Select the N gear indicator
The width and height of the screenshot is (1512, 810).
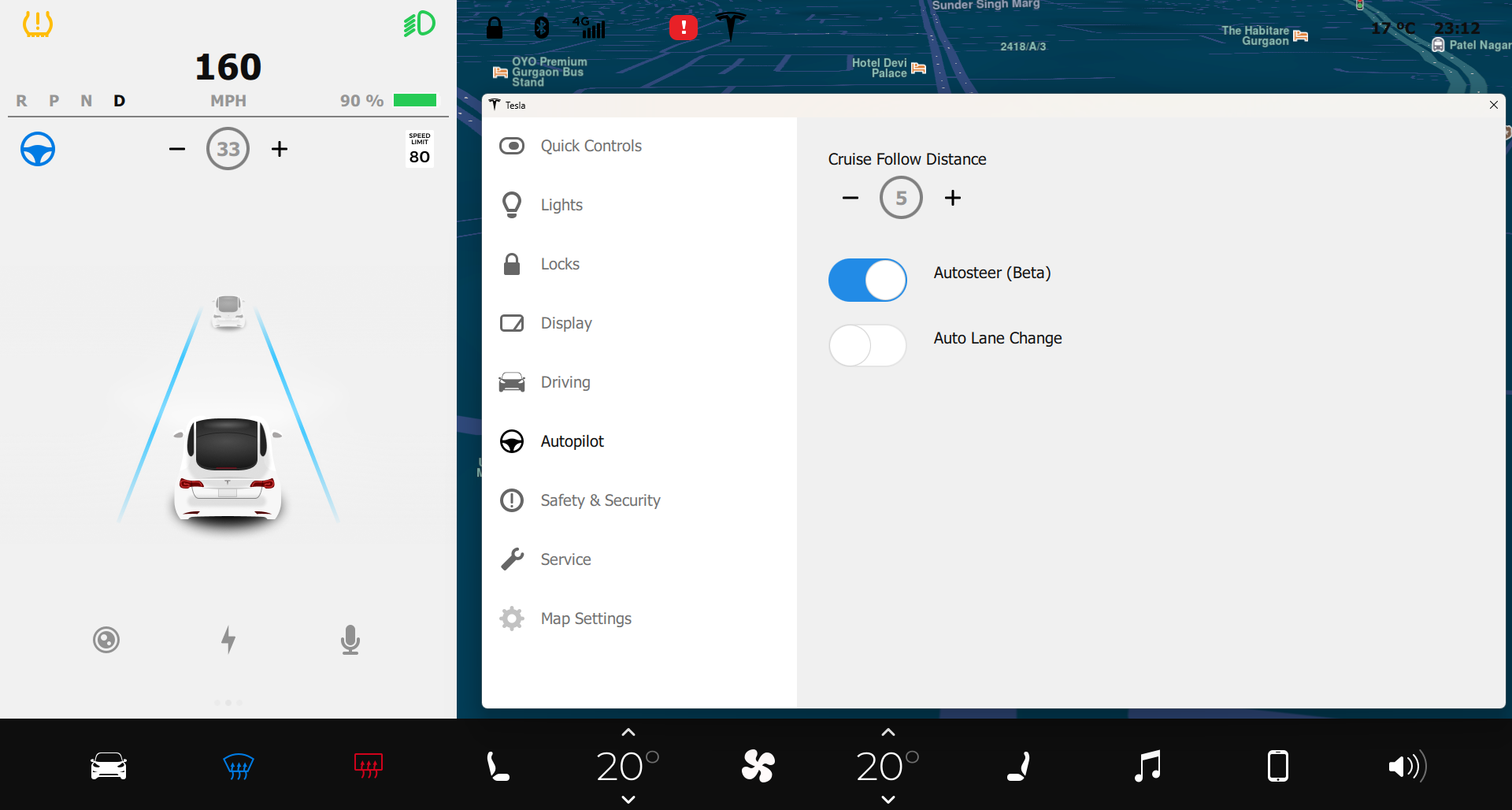87,101
